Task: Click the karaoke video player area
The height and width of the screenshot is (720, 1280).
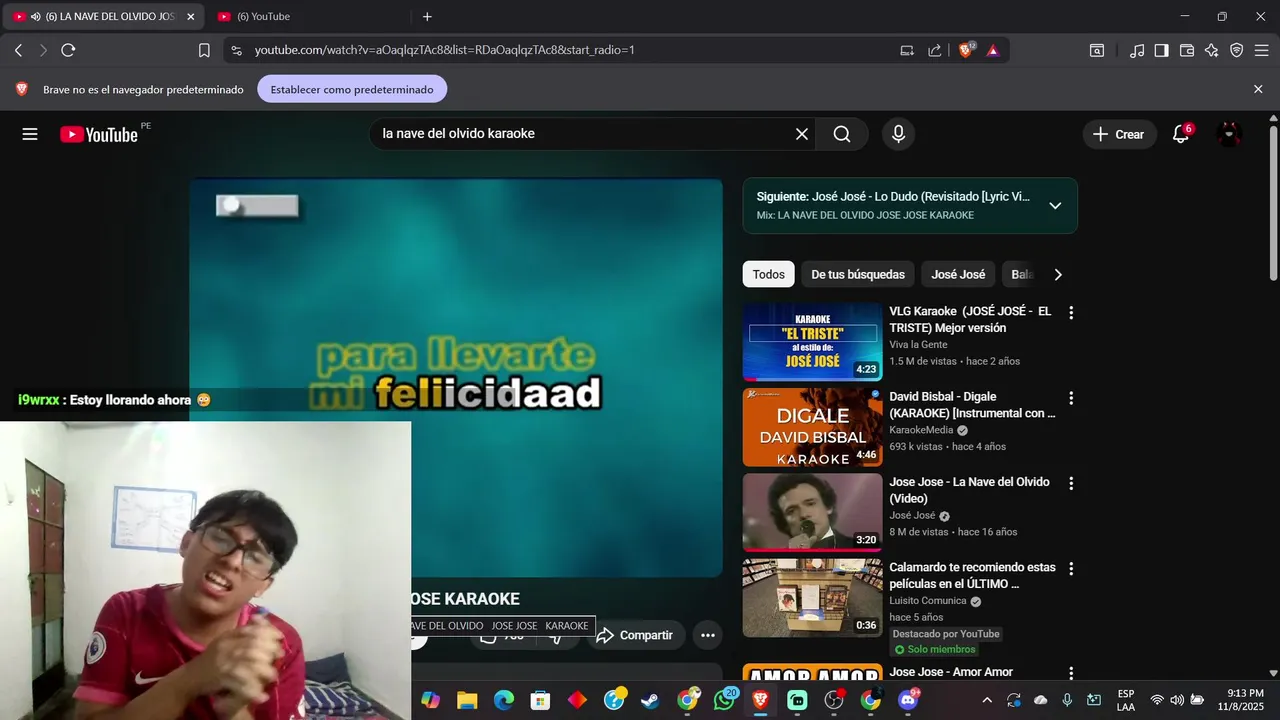Action: [456, 378]
